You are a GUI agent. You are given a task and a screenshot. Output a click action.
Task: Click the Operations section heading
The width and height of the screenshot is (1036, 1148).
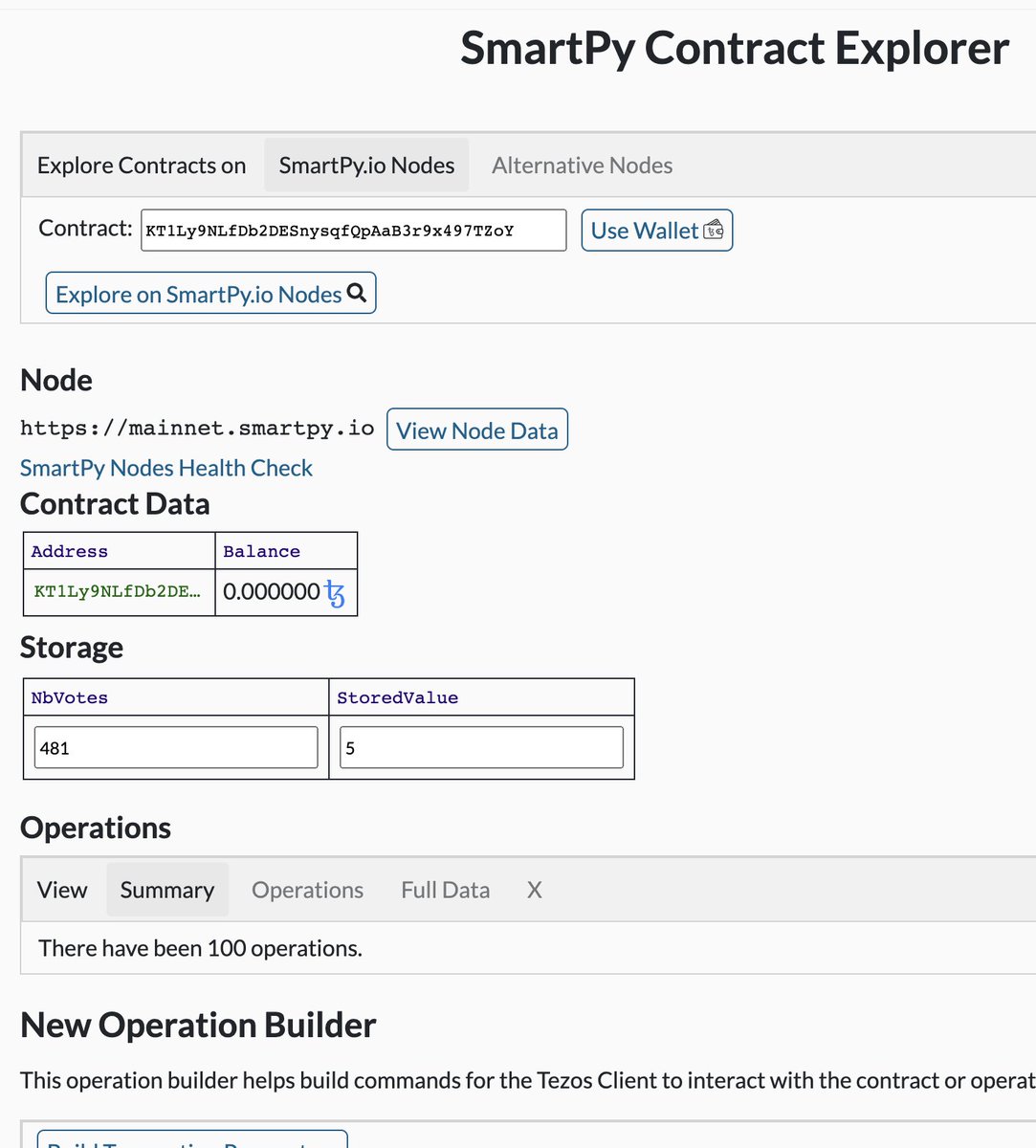(96, 828)
